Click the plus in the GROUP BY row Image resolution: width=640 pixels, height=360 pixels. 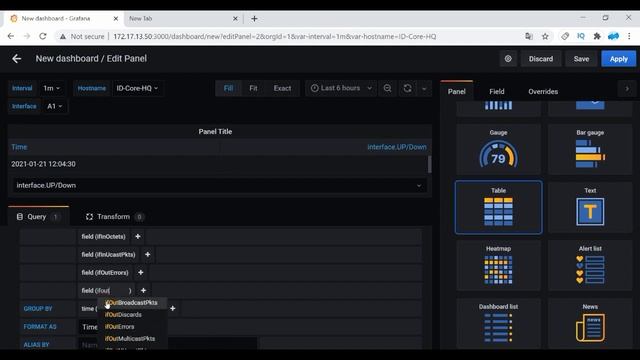[173, 309]
